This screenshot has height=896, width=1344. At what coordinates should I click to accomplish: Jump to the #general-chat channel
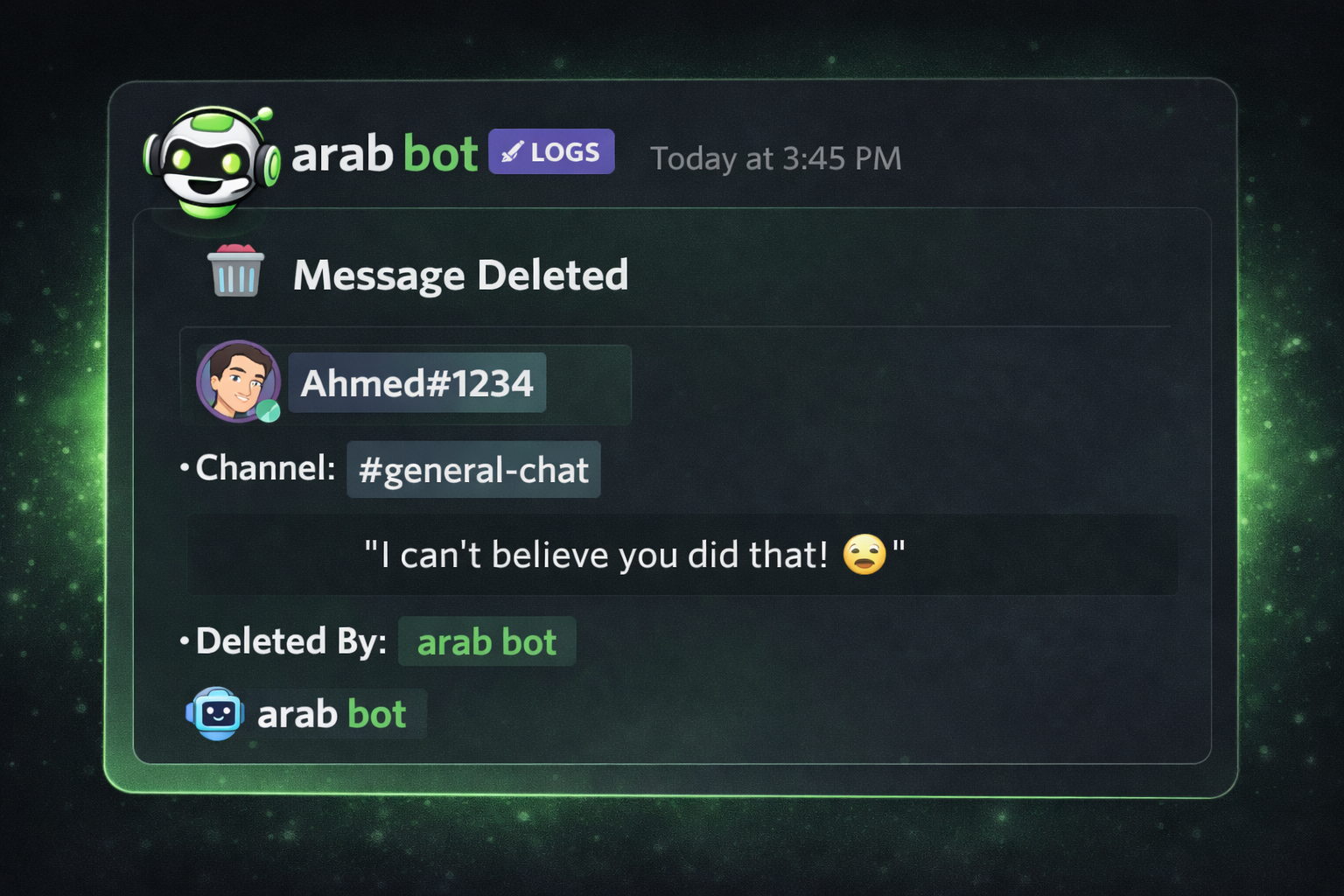[x=473, y=470]
